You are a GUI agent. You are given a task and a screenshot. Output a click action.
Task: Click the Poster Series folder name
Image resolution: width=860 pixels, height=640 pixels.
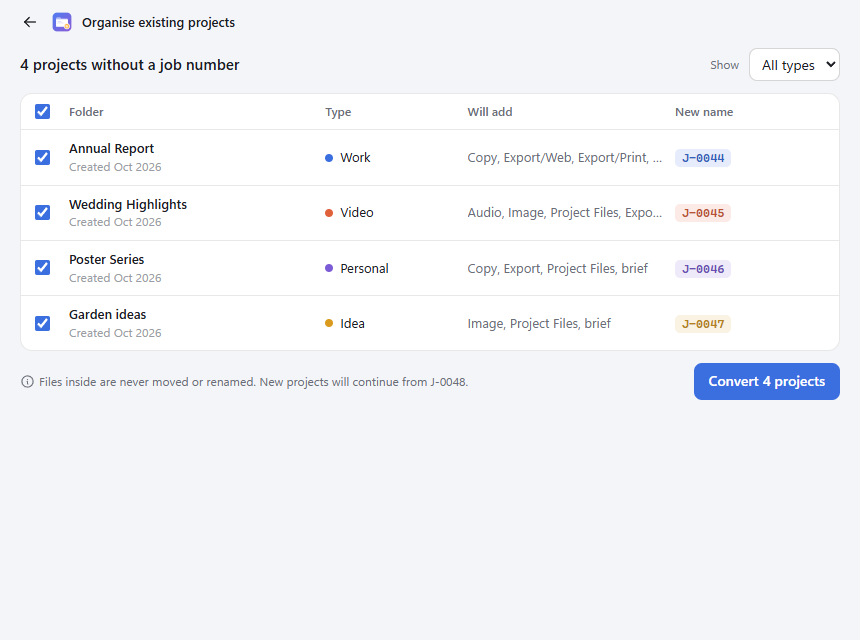pyautogui.click(x=106, y=259)
